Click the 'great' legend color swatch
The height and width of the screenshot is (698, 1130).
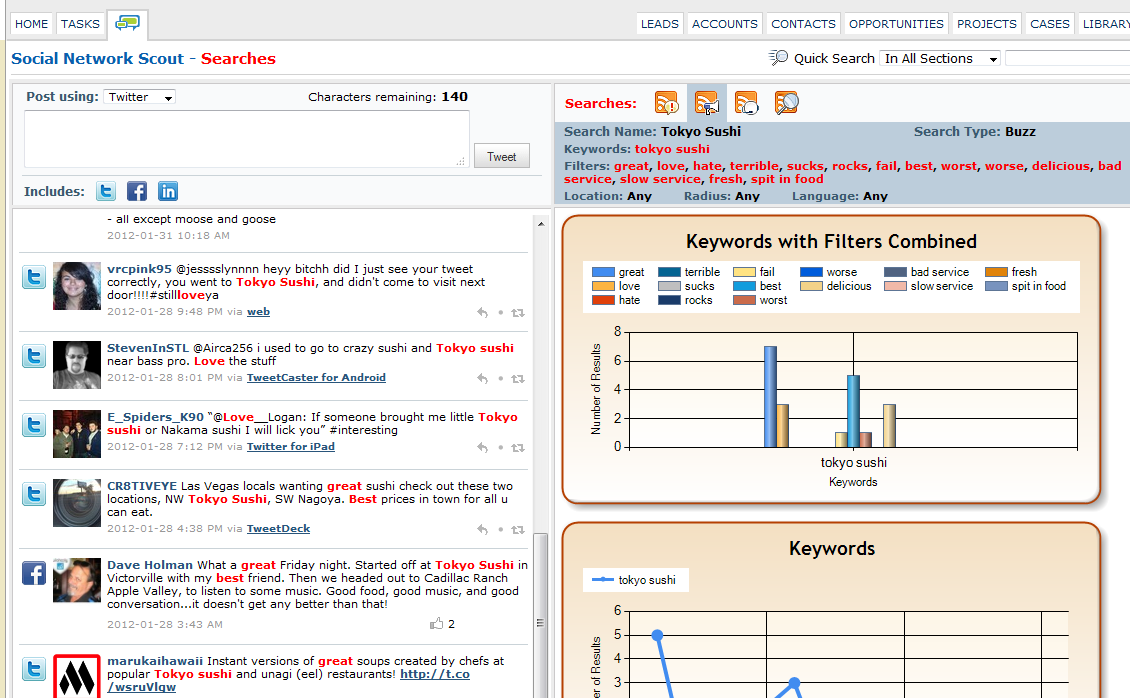(x=602, y=272)
